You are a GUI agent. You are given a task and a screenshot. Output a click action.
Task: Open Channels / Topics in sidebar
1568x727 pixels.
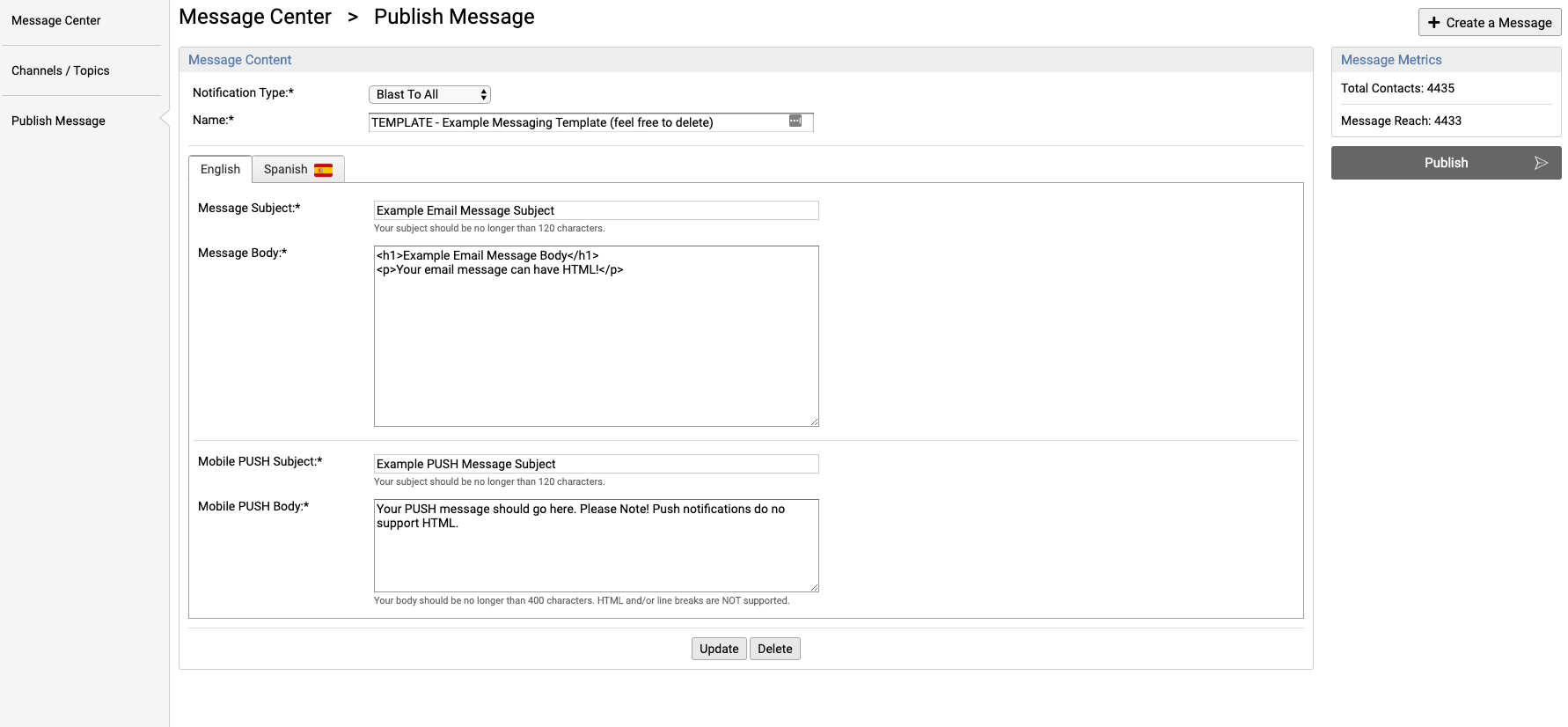point(61,70)
